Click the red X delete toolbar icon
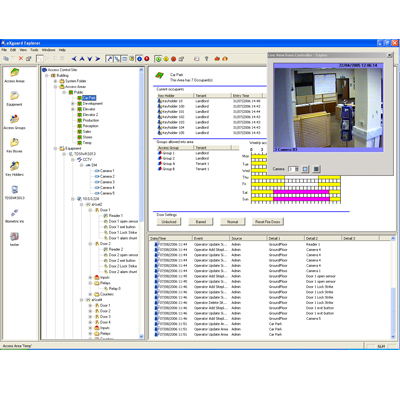The width and height of the screenshot is (400, 400). point(21,59)
